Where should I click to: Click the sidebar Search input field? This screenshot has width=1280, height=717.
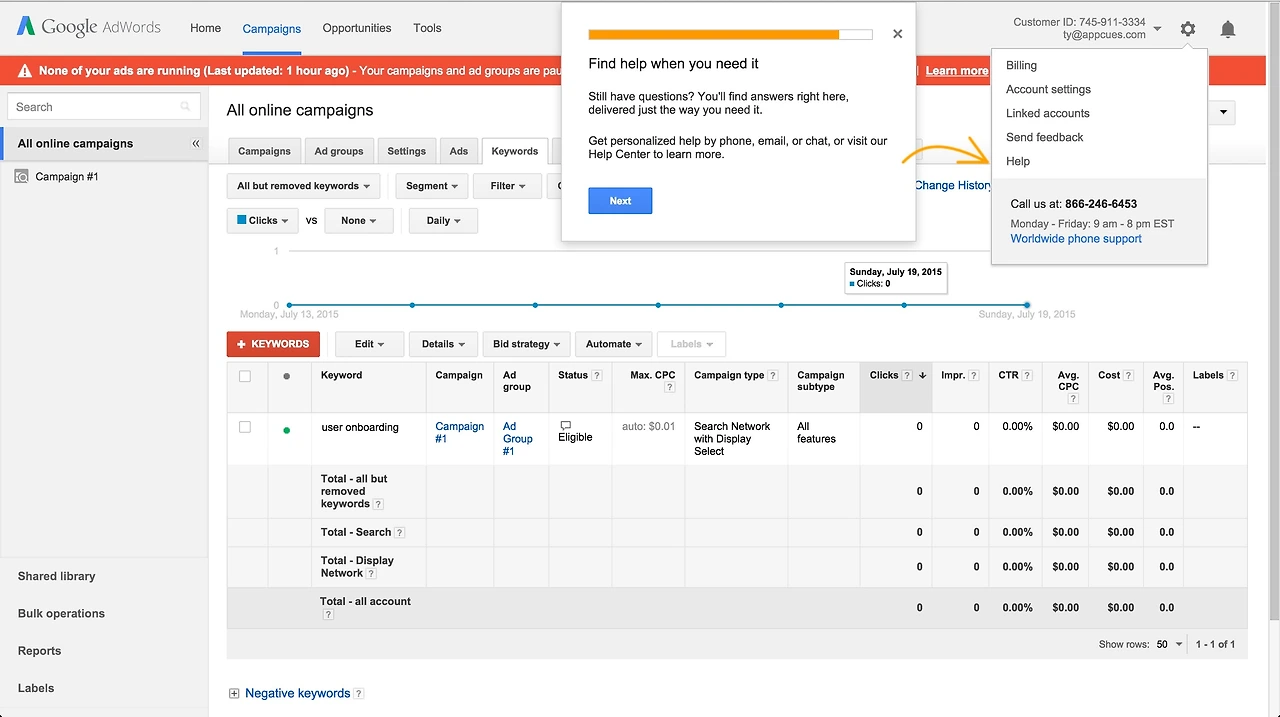[103, 107]
